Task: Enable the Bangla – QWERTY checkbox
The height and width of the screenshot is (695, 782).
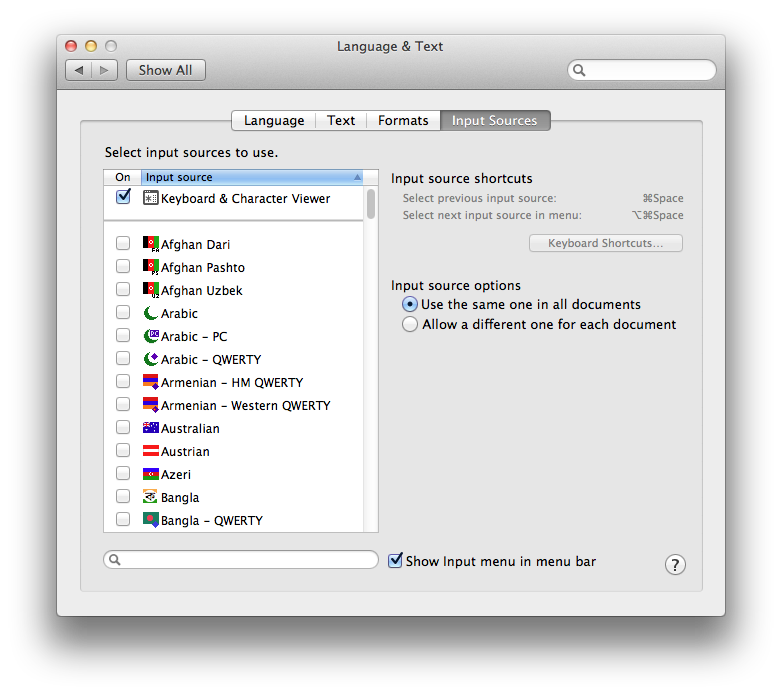Action: [123, 519]
